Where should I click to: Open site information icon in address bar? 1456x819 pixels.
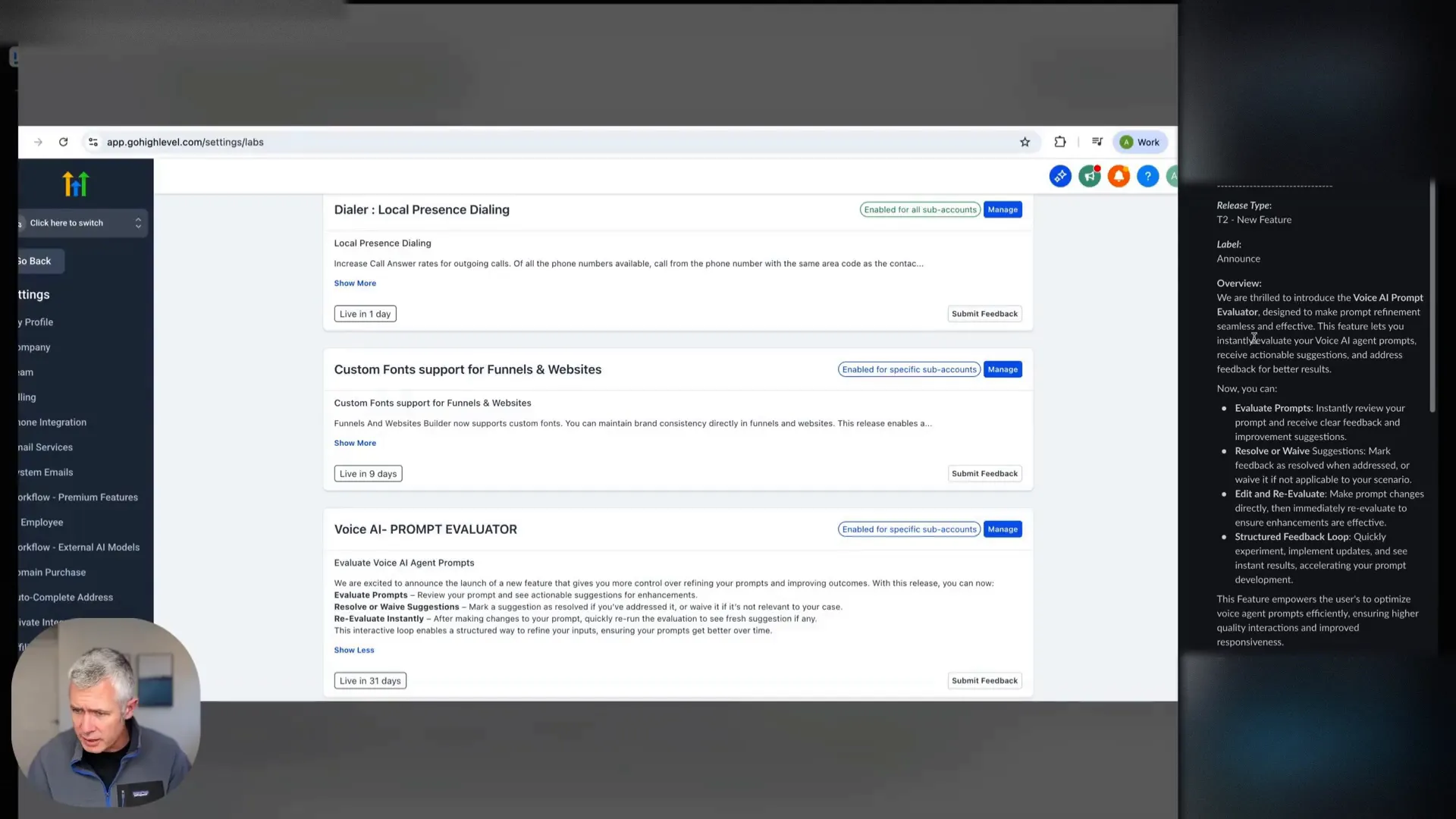(x=93, y=142)
